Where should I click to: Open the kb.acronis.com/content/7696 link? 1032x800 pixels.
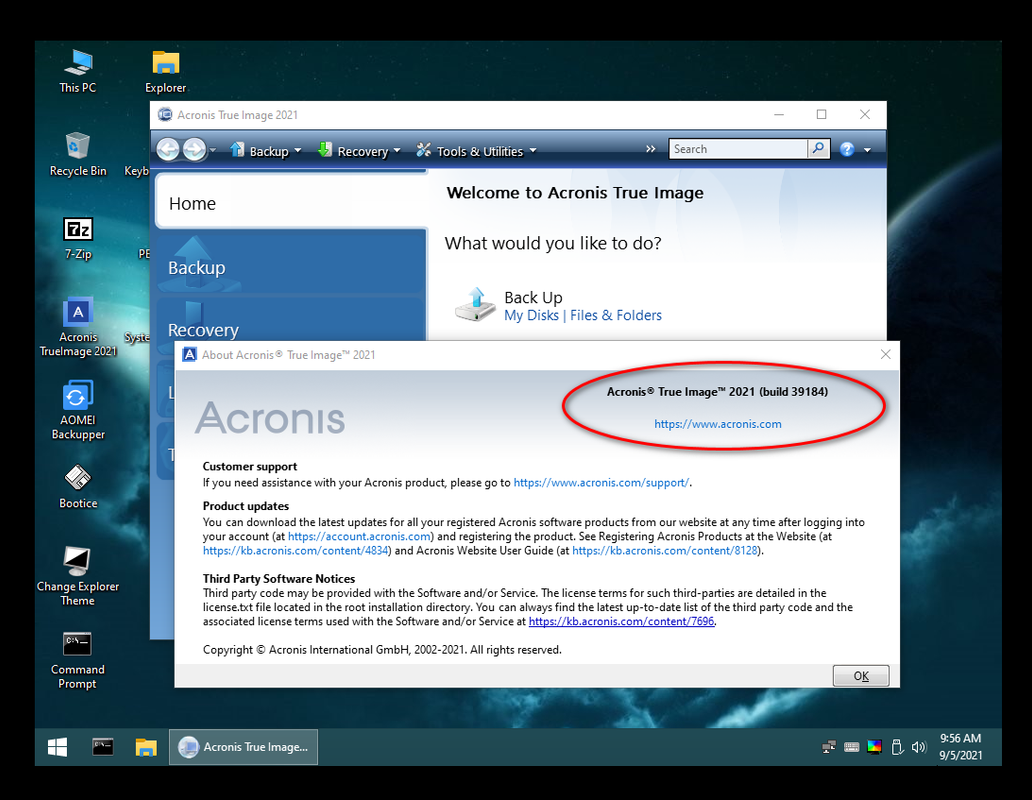pos(621,621)
